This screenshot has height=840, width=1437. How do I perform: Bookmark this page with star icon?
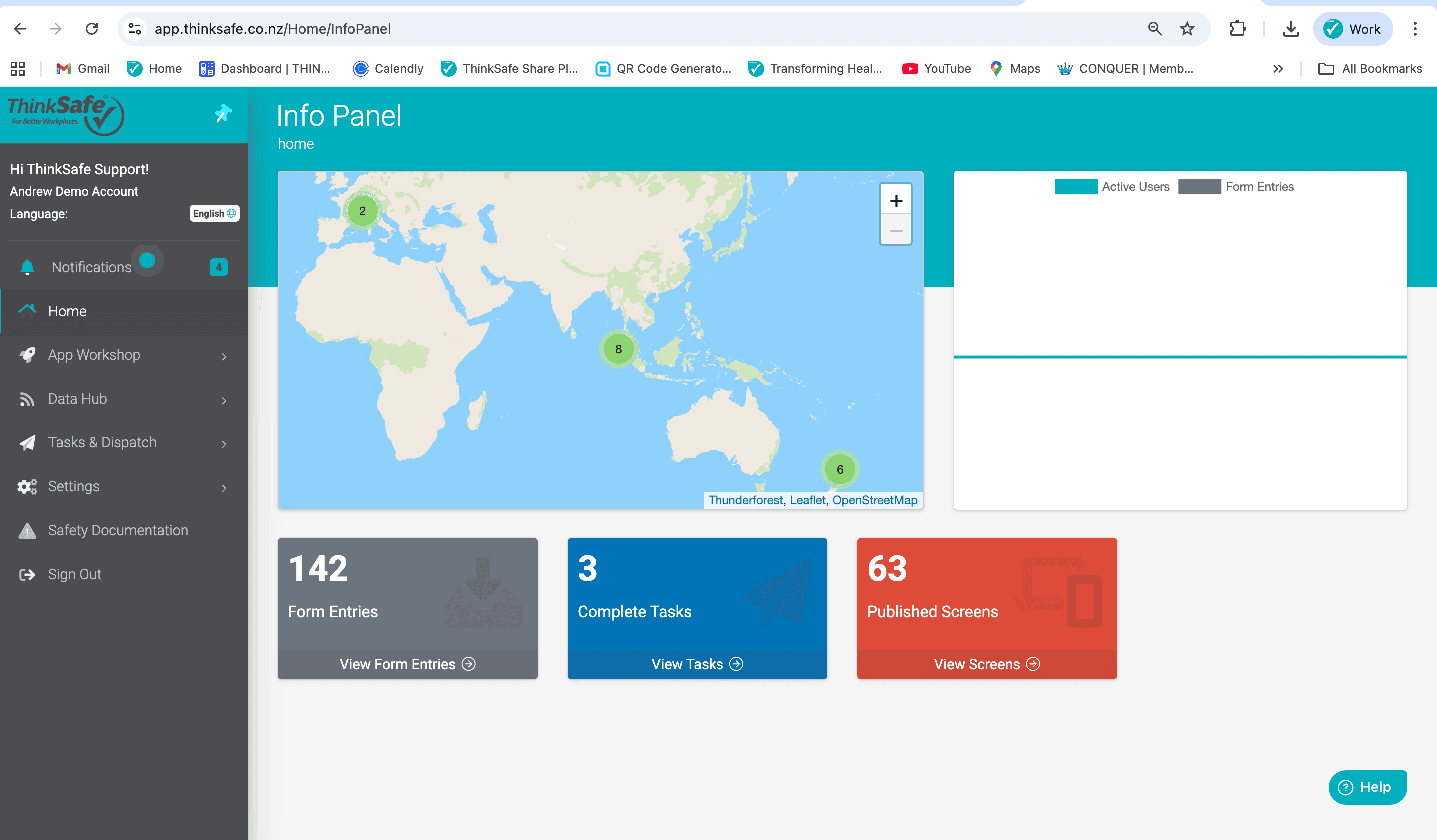(x=1187, y=29)
